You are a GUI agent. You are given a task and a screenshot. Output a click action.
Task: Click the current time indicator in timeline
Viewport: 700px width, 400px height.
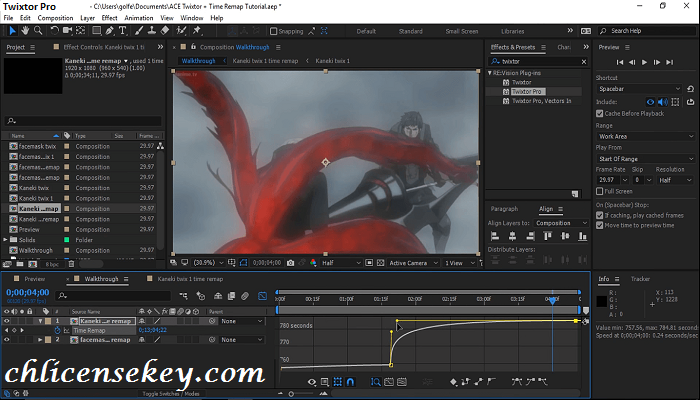click(x=553, y=300)
